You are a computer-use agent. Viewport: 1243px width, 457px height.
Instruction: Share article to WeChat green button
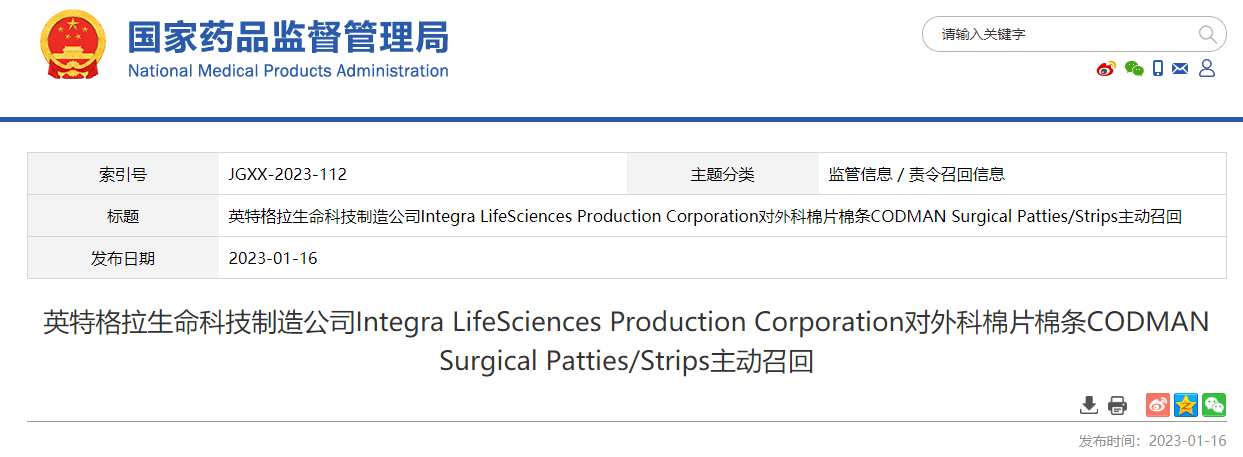(1213, 405)
